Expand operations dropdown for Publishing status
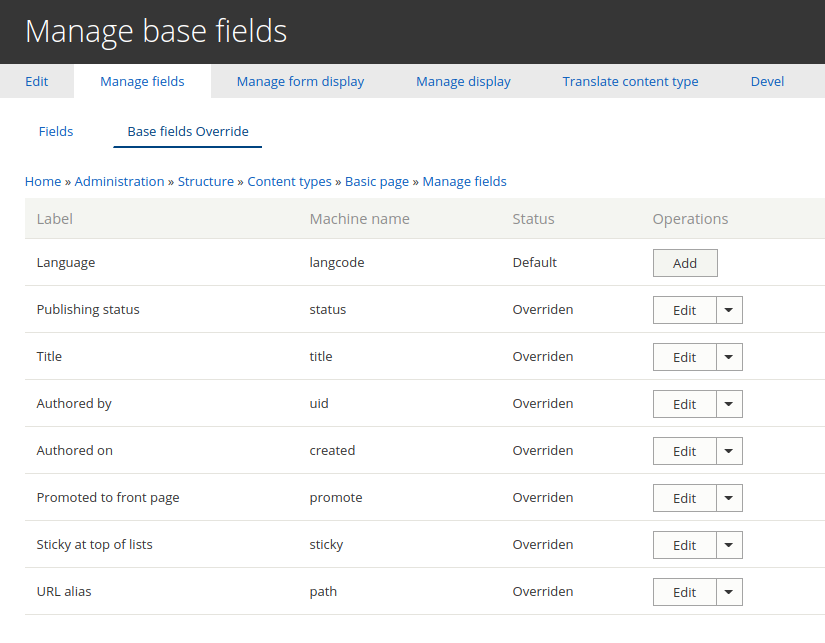This screenshot has height=643, width=825. click(729, 310)
